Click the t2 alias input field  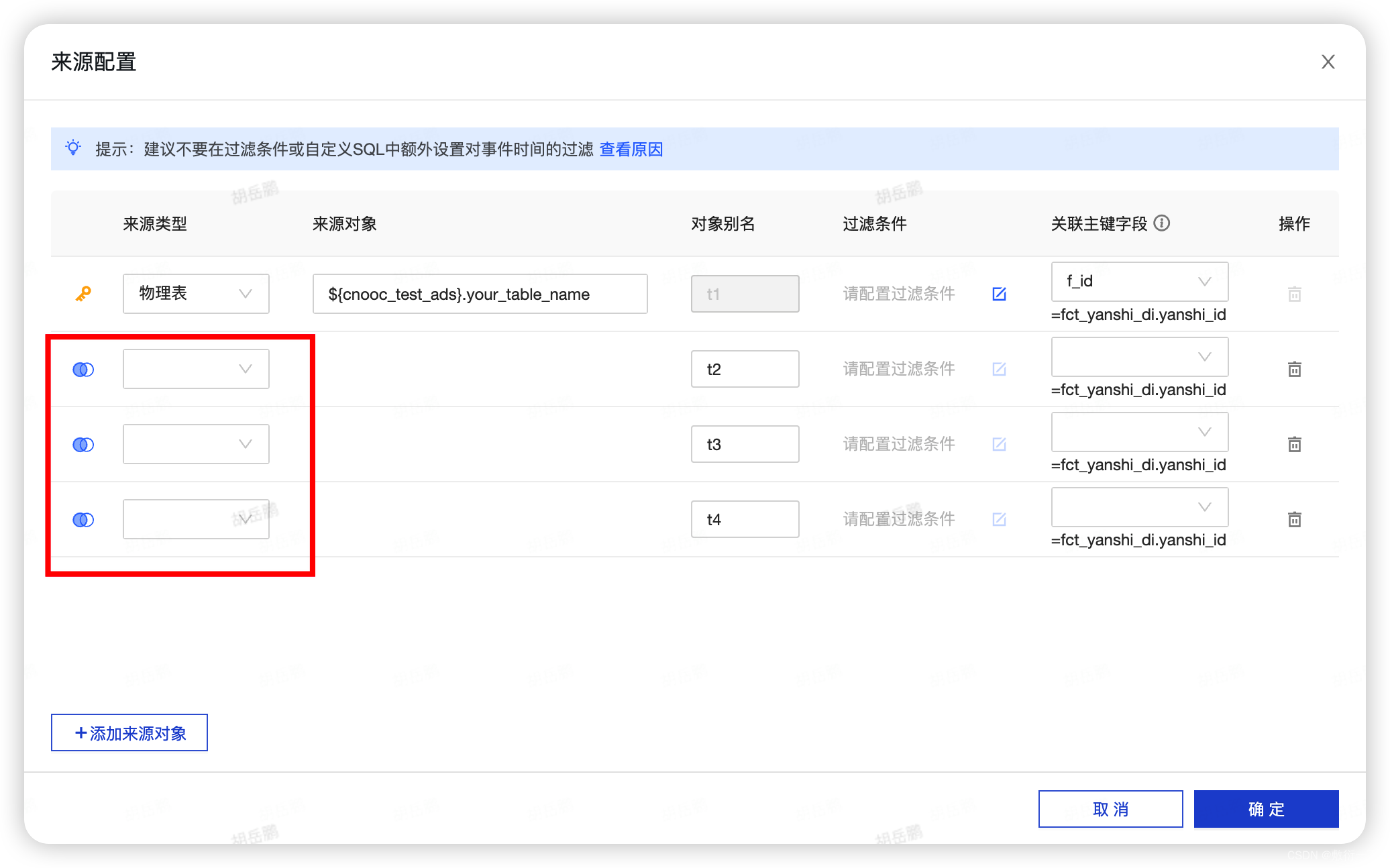point(745,369)
